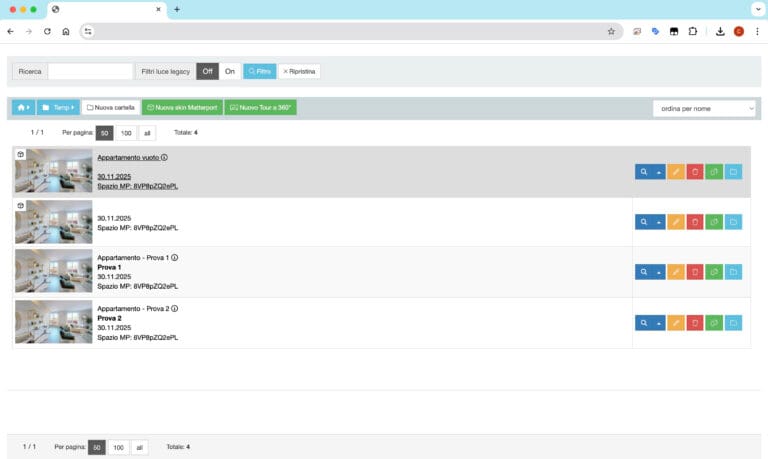
Task: Click the Nuovo Tour a 360° button
Action: pos(260,107)
